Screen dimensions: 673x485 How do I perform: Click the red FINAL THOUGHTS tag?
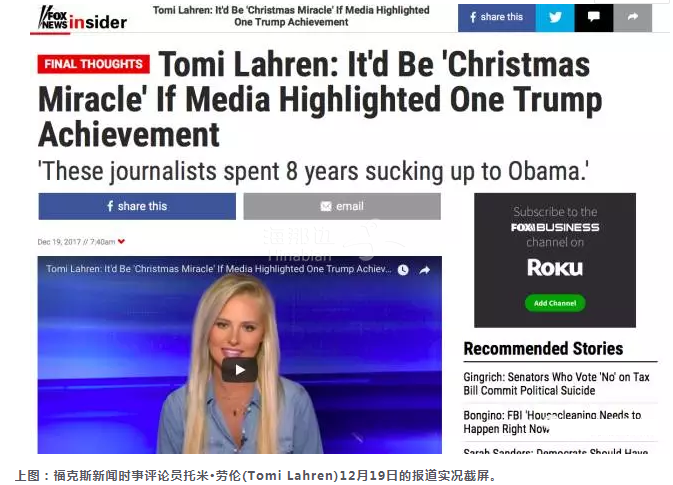tap(94, 64)
